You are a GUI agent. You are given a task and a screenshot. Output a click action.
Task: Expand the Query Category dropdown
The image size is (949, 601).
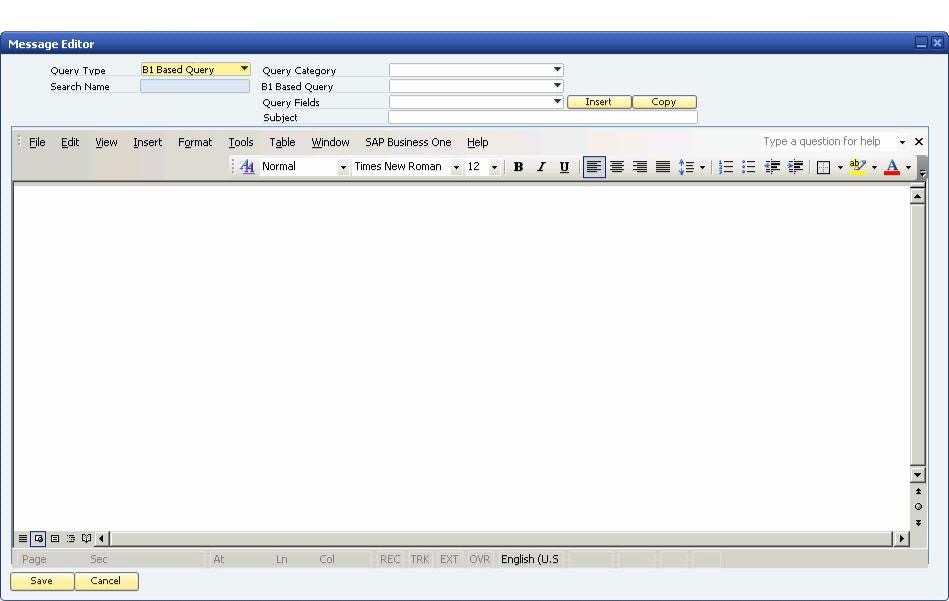tap(557, 70)
